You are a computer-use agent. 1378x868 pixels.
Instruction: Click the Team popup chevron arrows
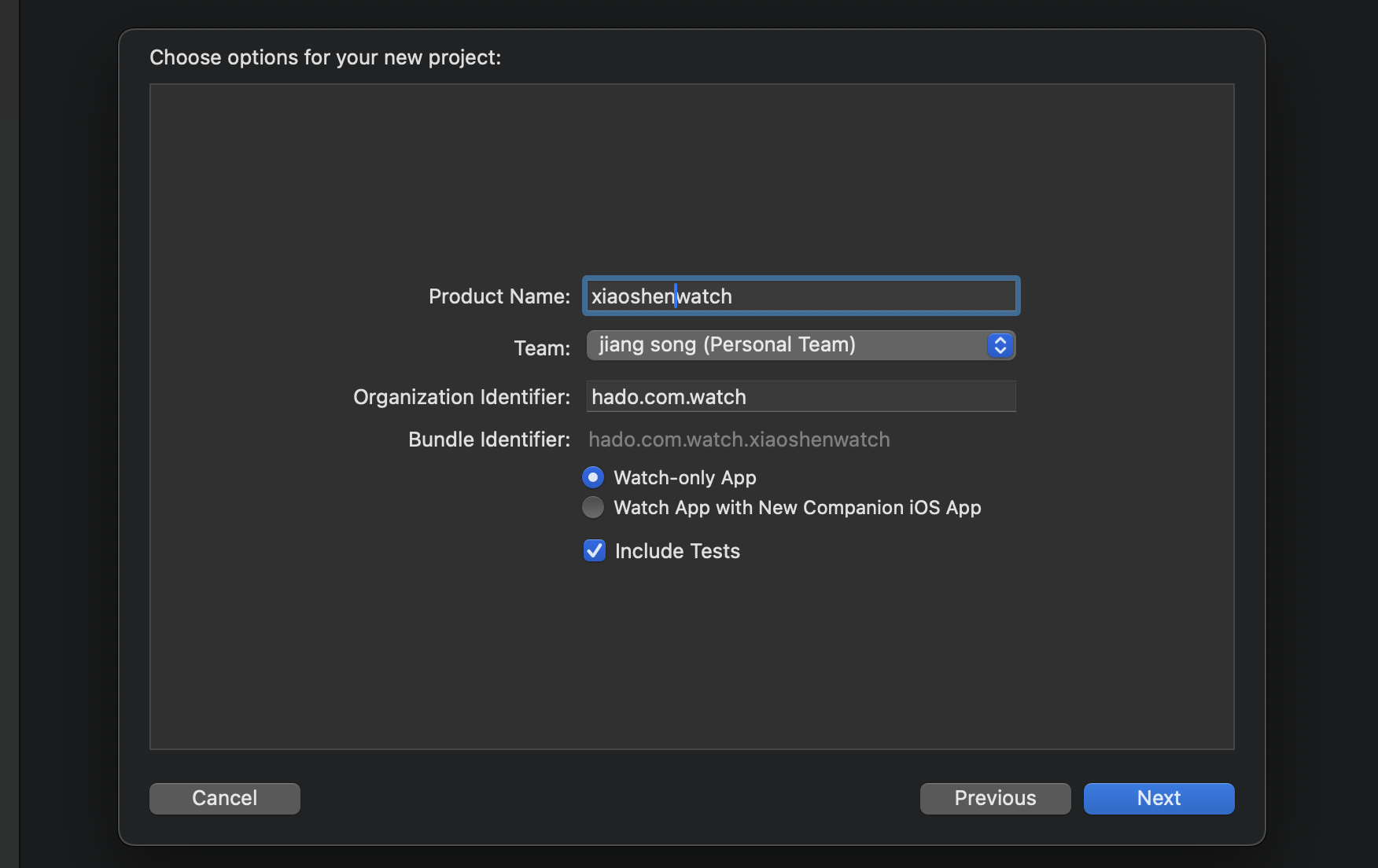point(1000,345)
